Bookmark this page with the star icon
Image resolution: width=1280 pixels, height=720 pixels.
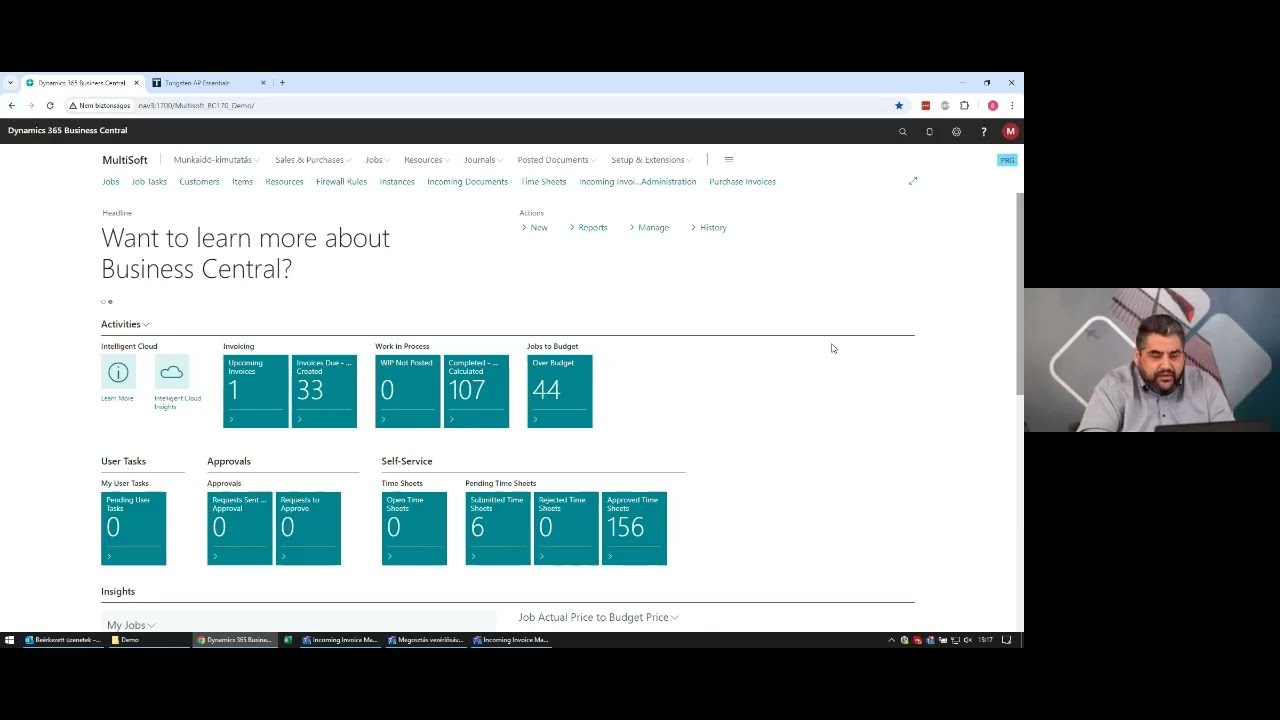(898, 105)
